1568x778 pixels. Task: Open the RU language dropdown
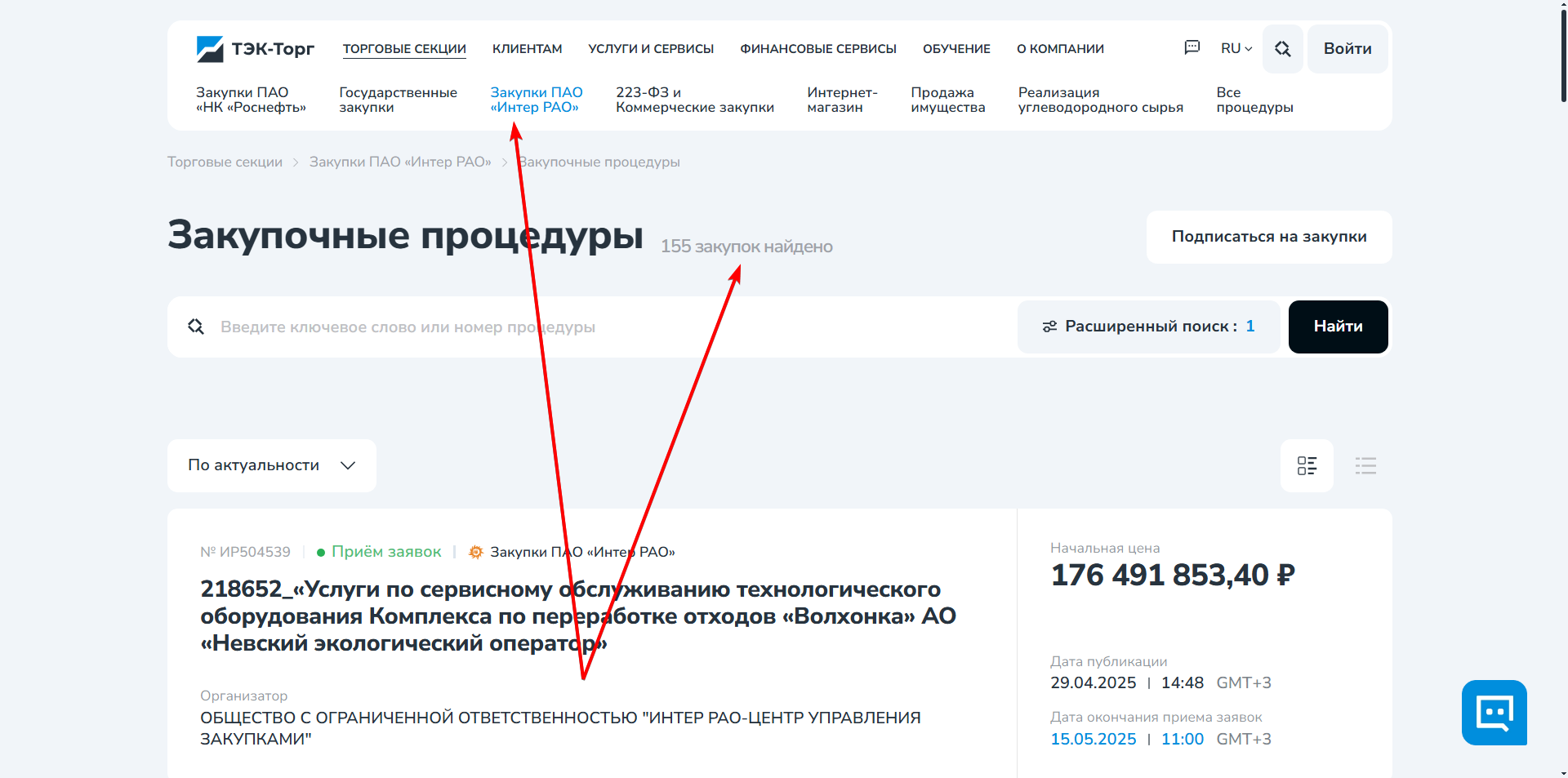[x=1236, y=49]
